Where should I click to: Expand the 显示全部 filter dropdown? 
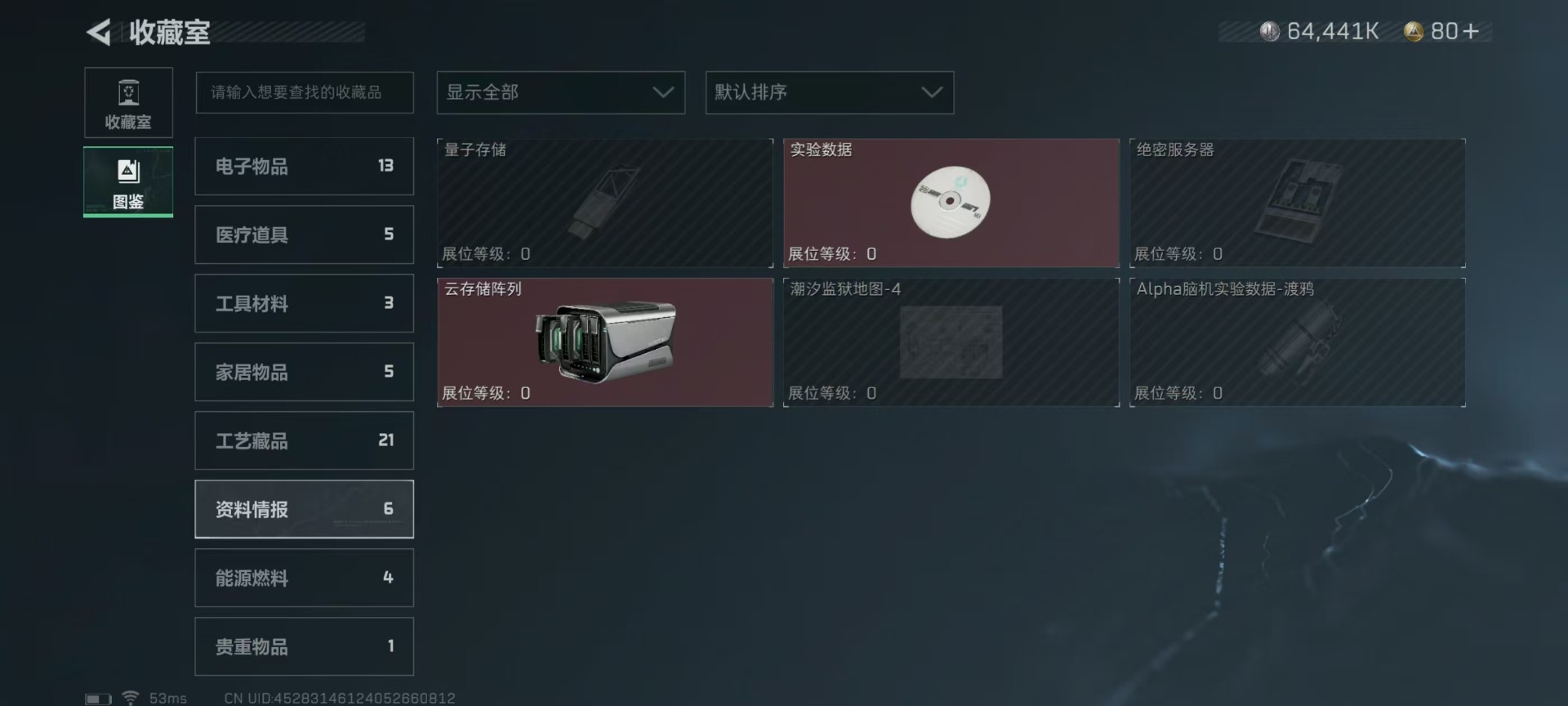tap(561, 92)
